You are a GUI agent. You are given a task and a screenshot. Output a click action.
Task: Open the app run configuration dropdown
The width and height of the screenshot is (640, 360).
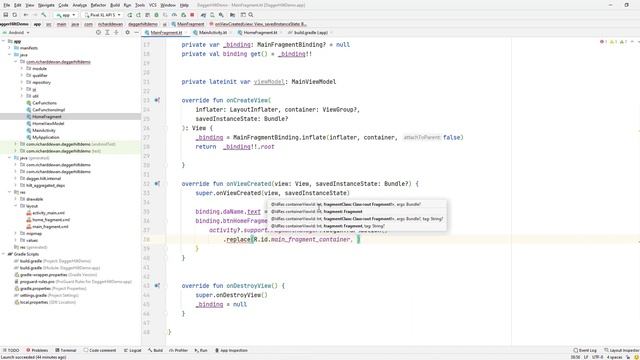pyautogui.click(x=66, y=15)
